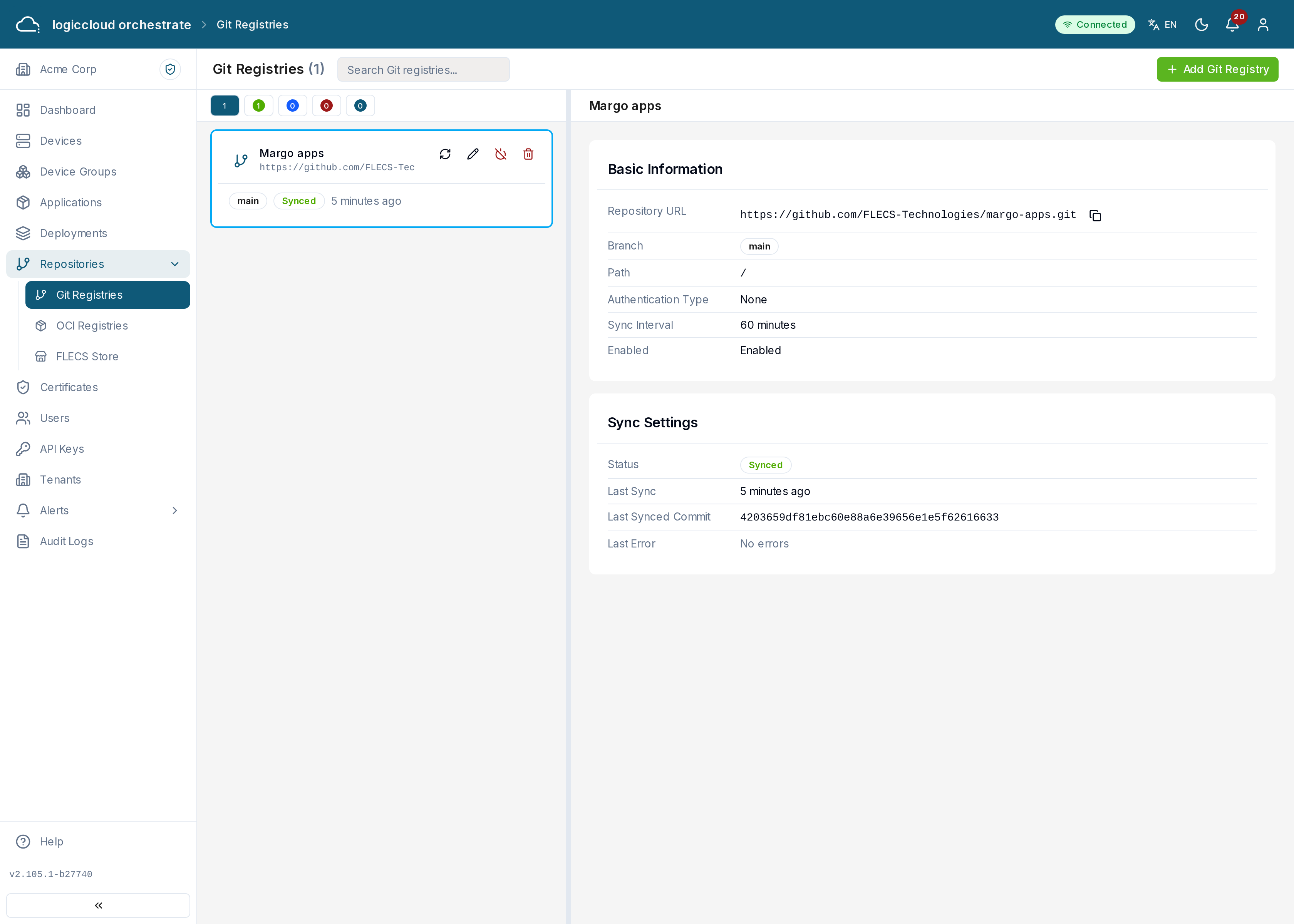Change language via EN selector
The width and height of the screenshot is (1294, 924).
coord(1163,25)
